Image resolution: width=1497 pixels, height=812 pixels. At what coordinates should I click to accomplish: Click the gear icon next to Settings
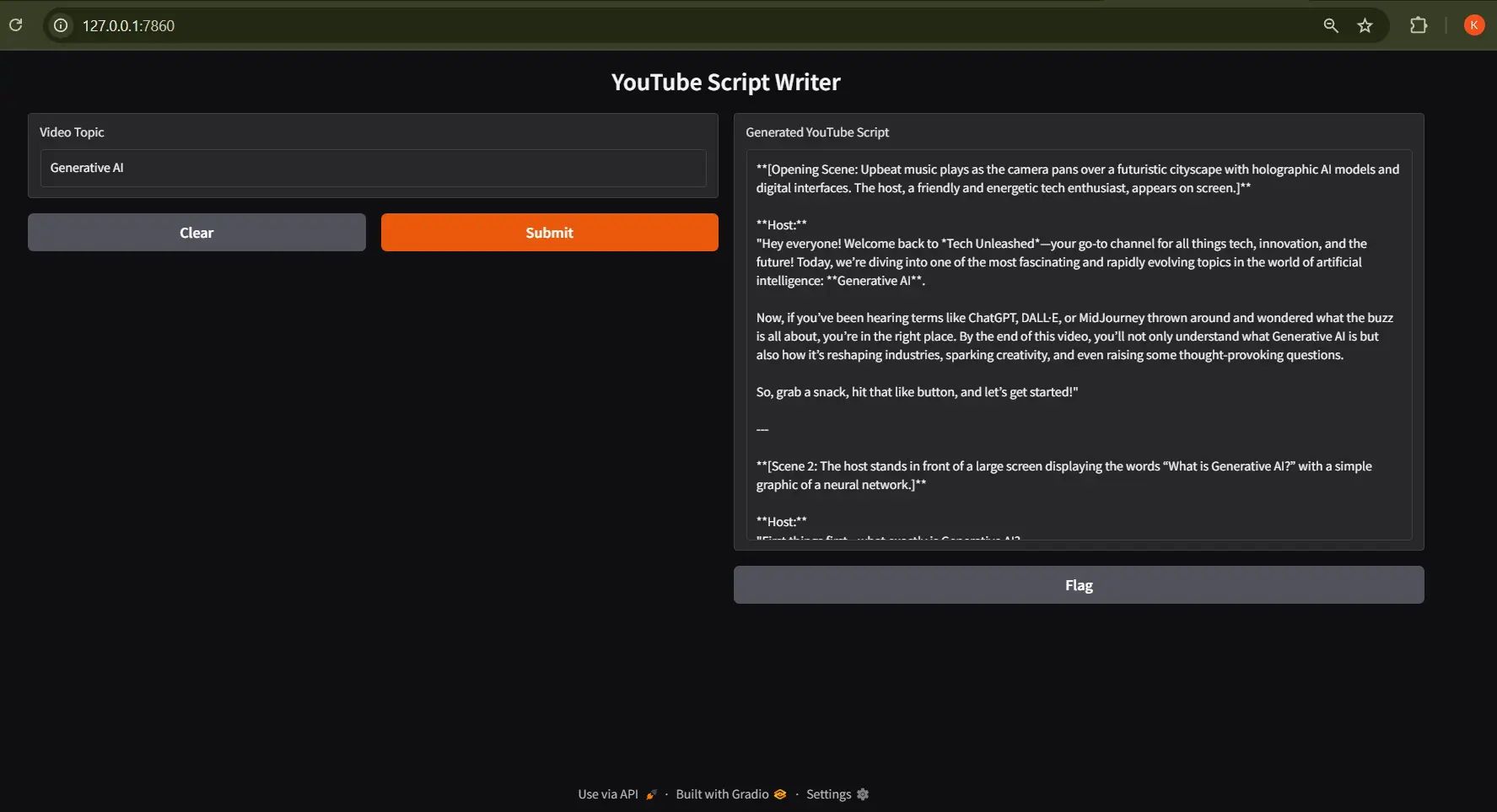coord(863,794)
